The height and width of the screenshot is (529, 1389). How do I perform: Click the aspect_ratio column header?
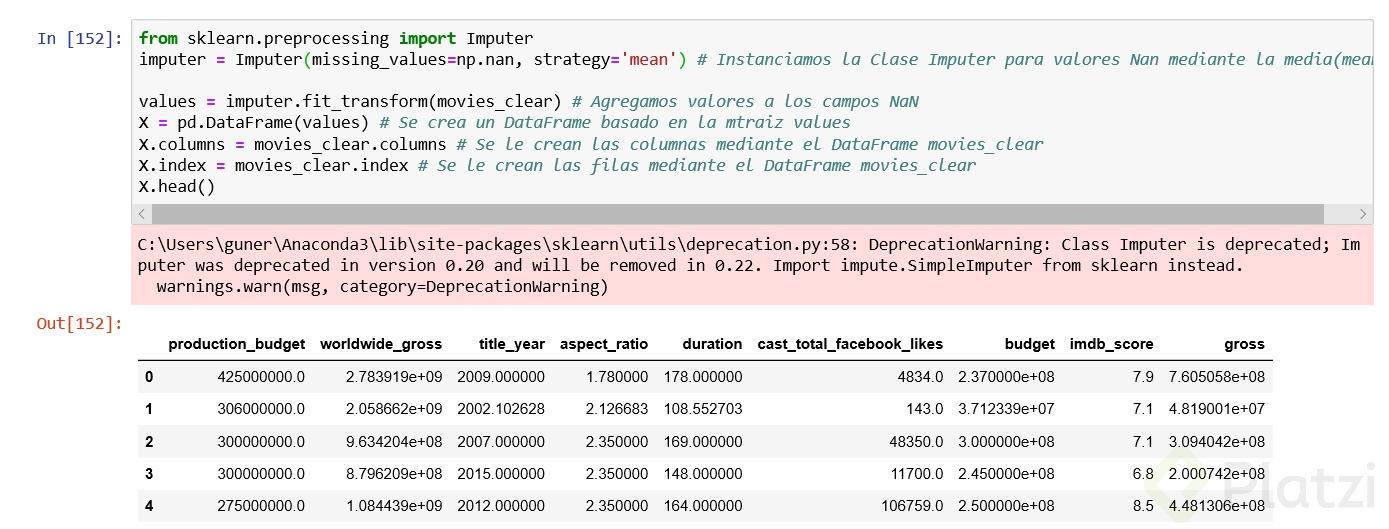(x=604, y=344)
